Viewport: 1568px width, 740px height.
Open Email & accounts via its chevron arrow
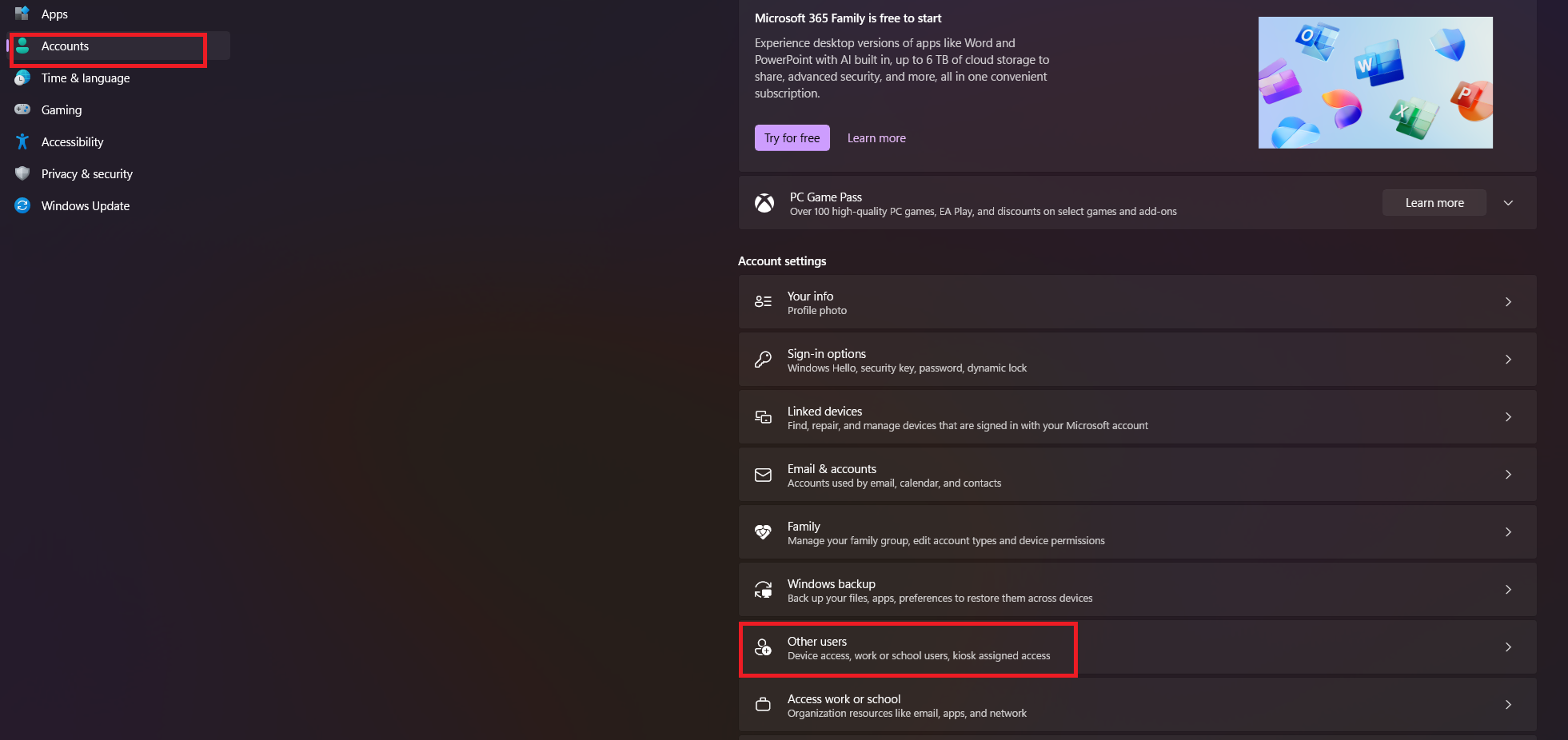tap(1508, 475)
